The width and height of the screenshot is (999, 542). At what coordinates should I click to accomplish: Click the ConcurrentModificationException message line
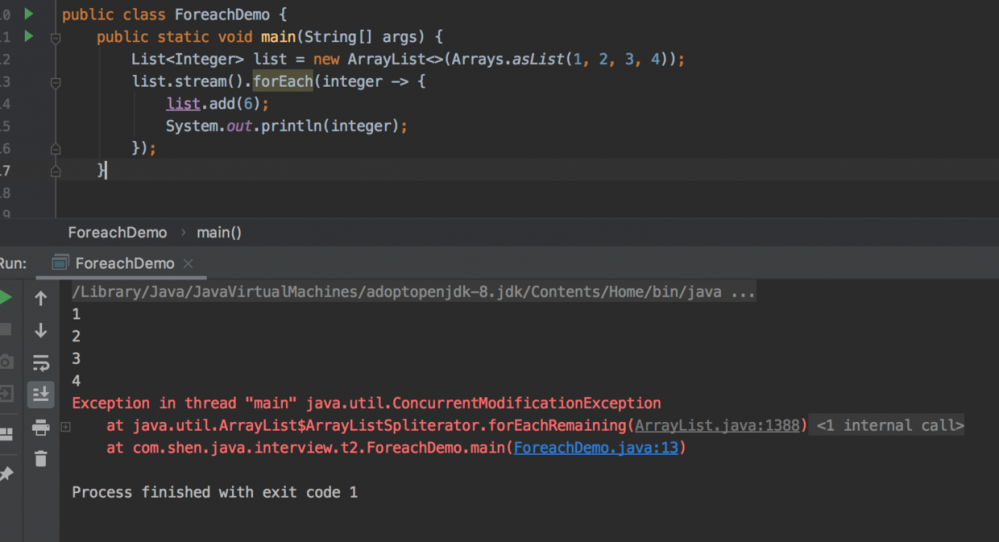(x=366, y=403)
